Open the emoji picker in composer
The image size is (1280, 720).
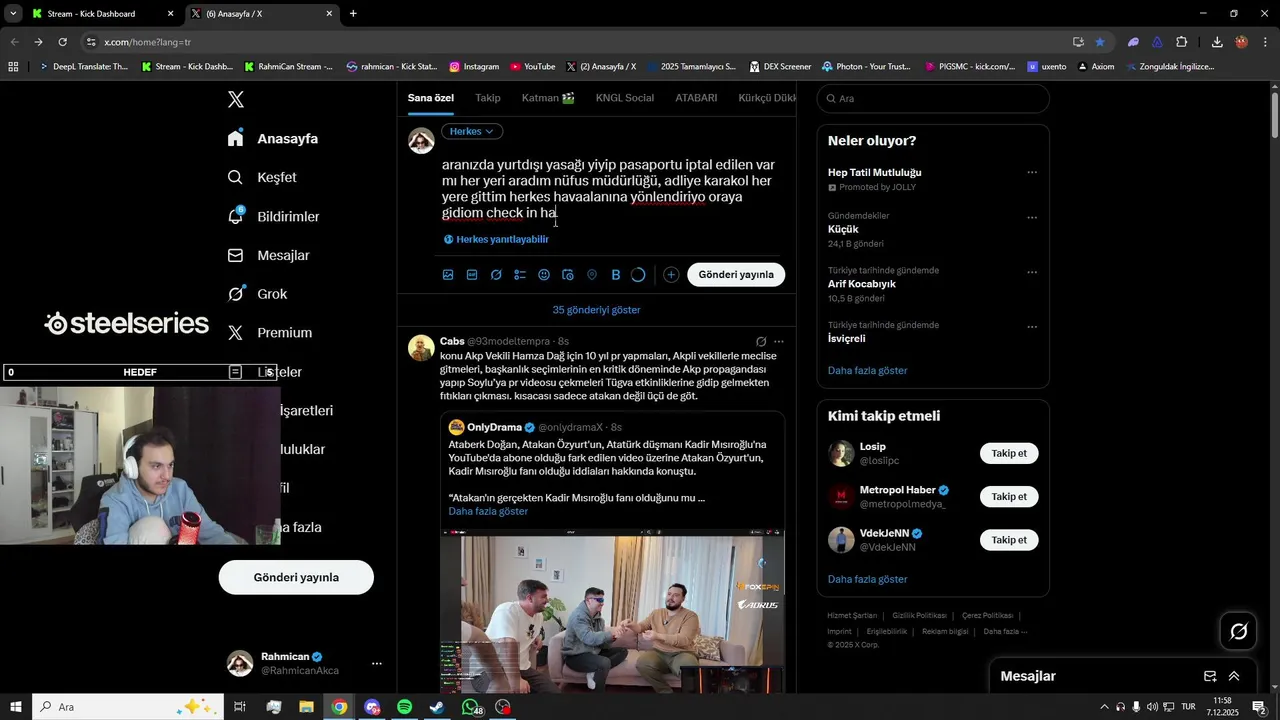[544, 275]
